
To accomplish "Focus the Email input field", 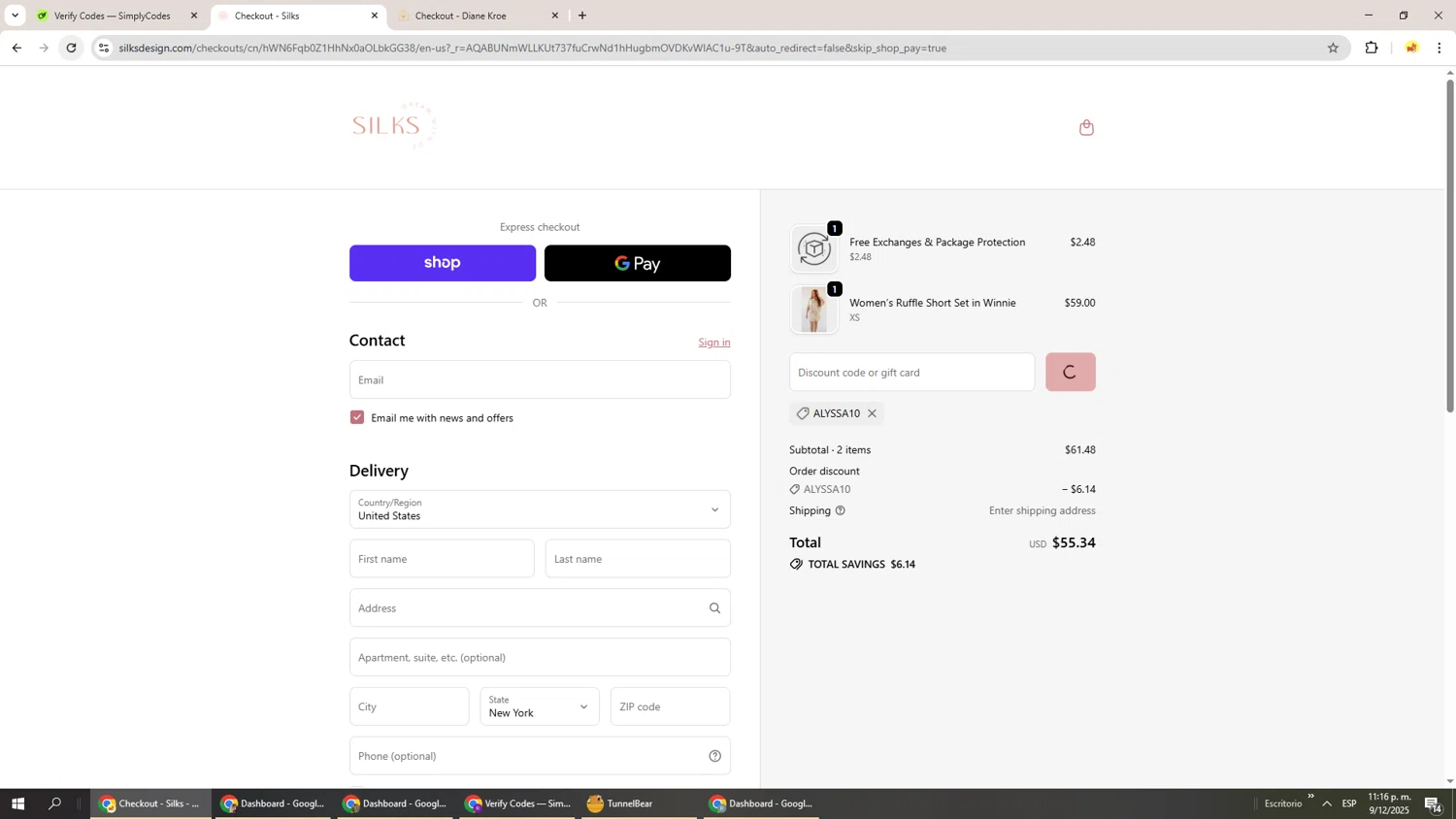I will pos(540,379).
